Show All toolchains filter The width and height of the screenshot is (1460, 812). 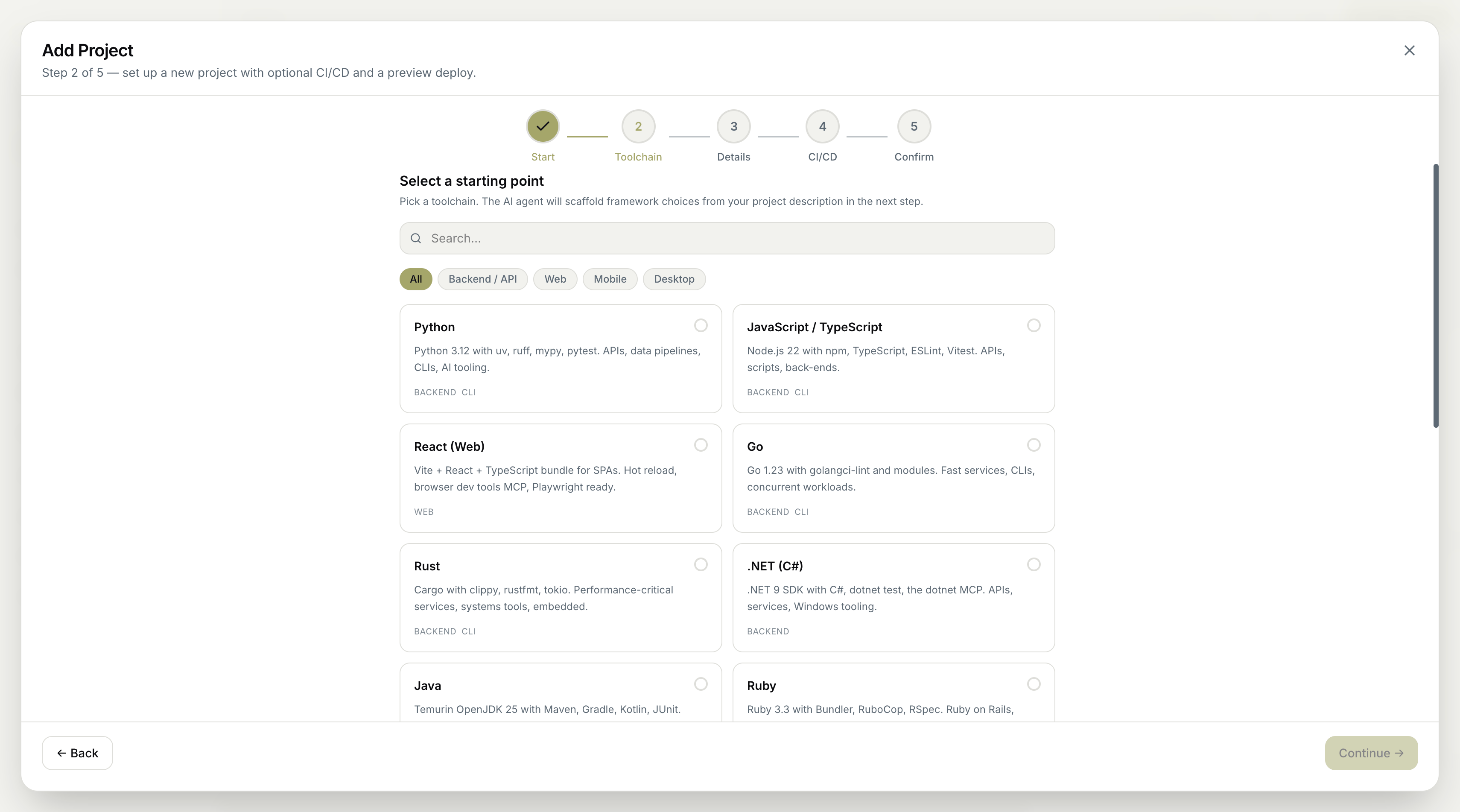coord(415,279)
